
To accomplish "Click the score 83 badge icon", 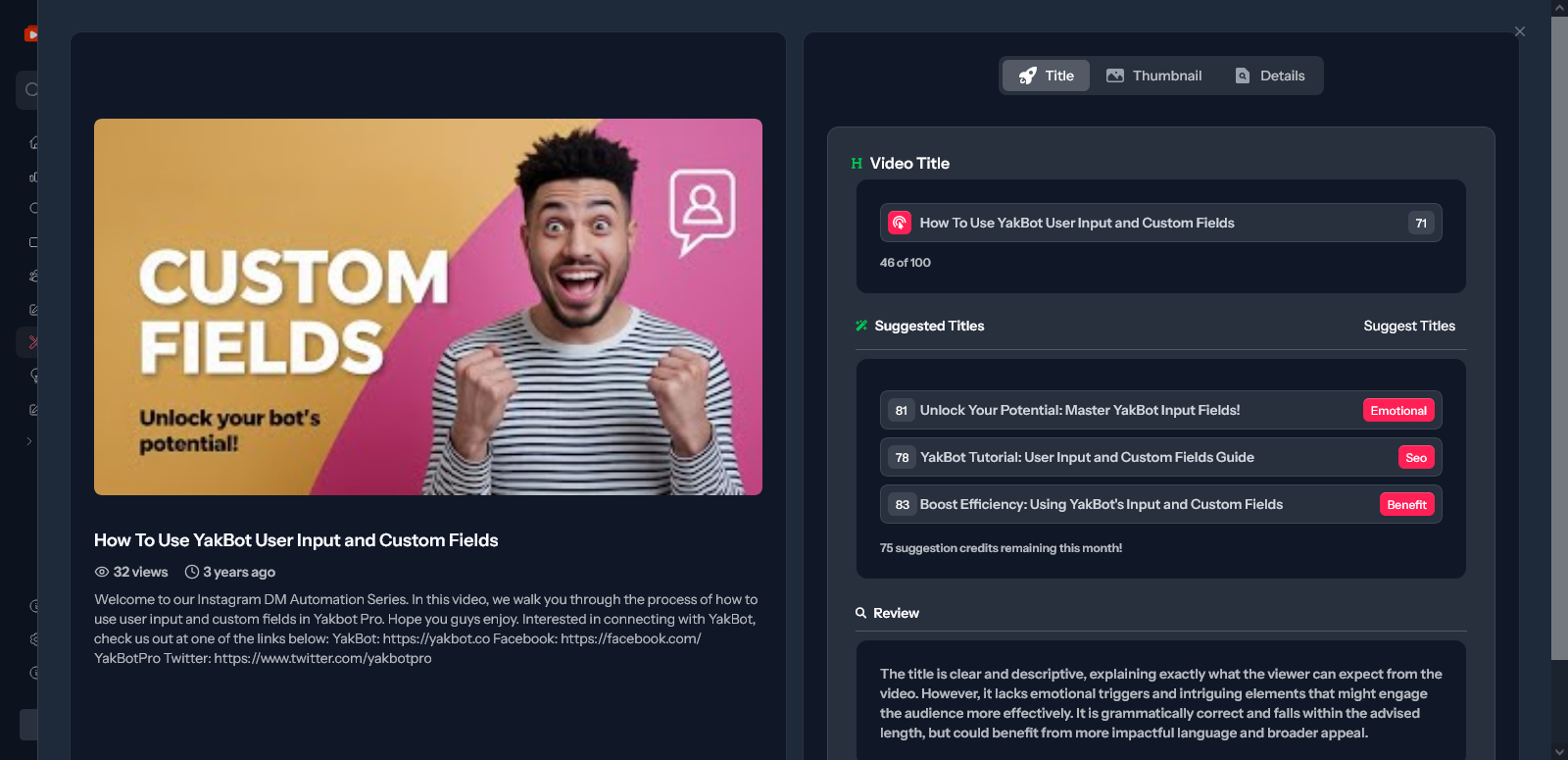I will point(902,504).
